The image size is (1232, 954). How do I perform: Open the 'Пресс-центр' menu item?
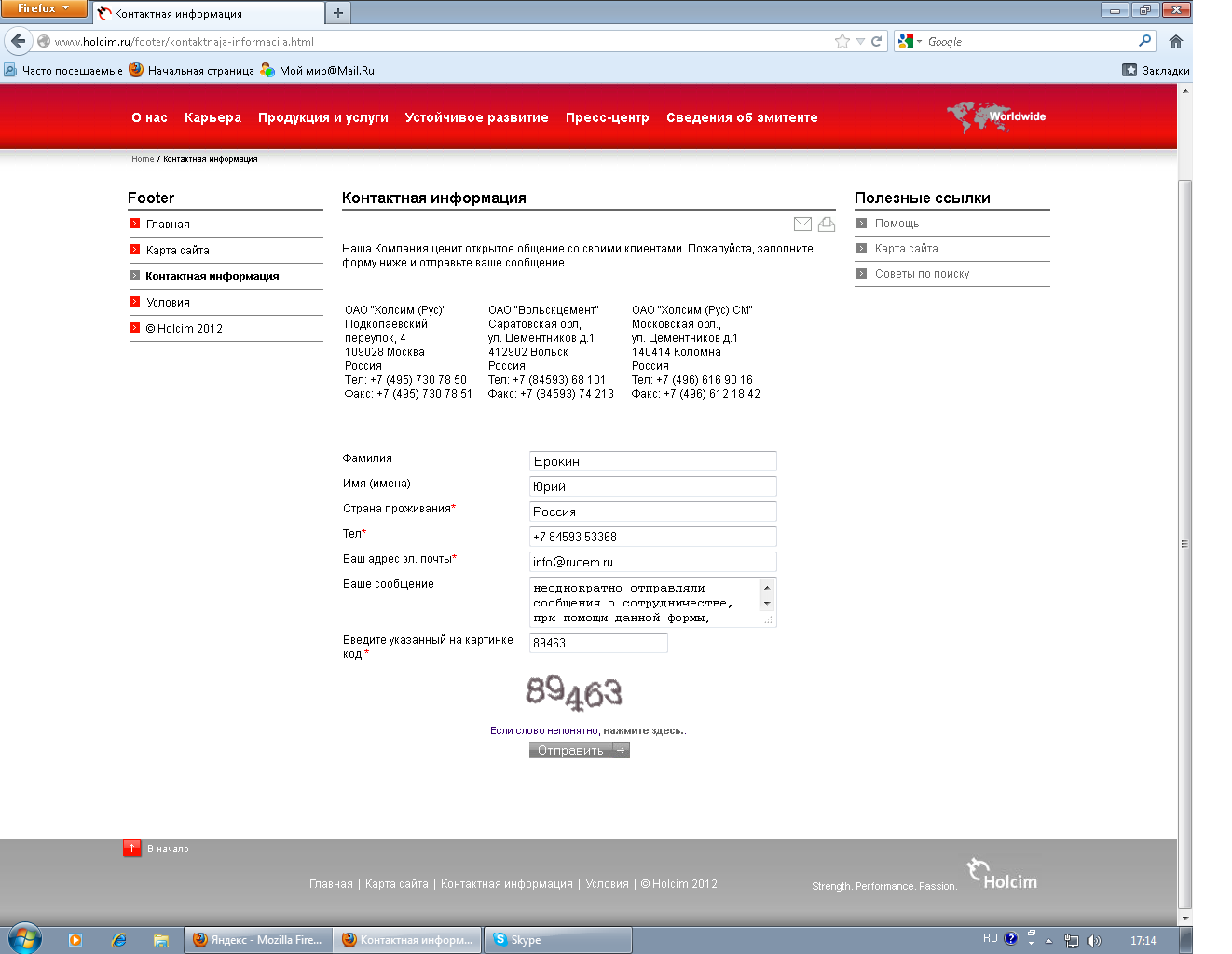tap(607, 117)
